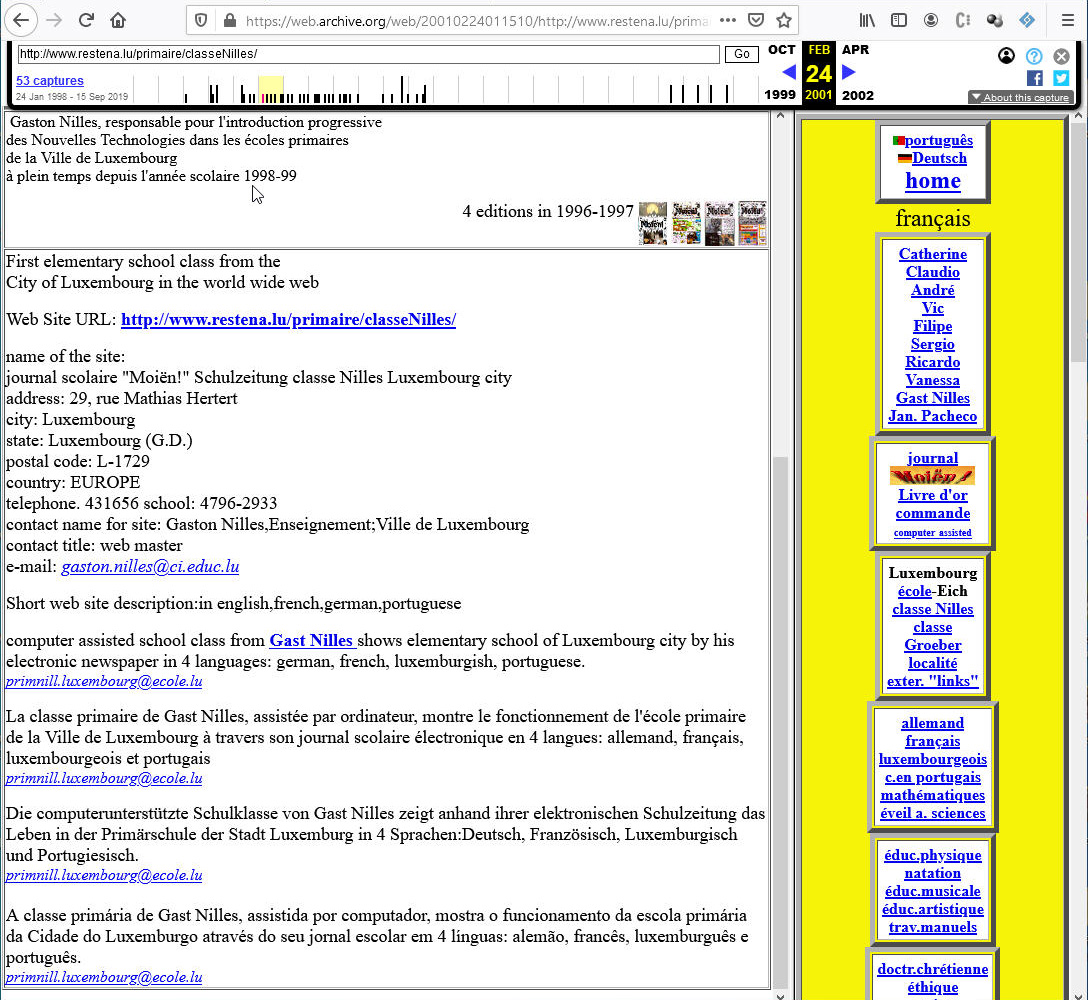Viewport: 1088px width, 1000px height.
Task: Click the sidebar frame scrollbar thumb
Action: point(1078,243)
